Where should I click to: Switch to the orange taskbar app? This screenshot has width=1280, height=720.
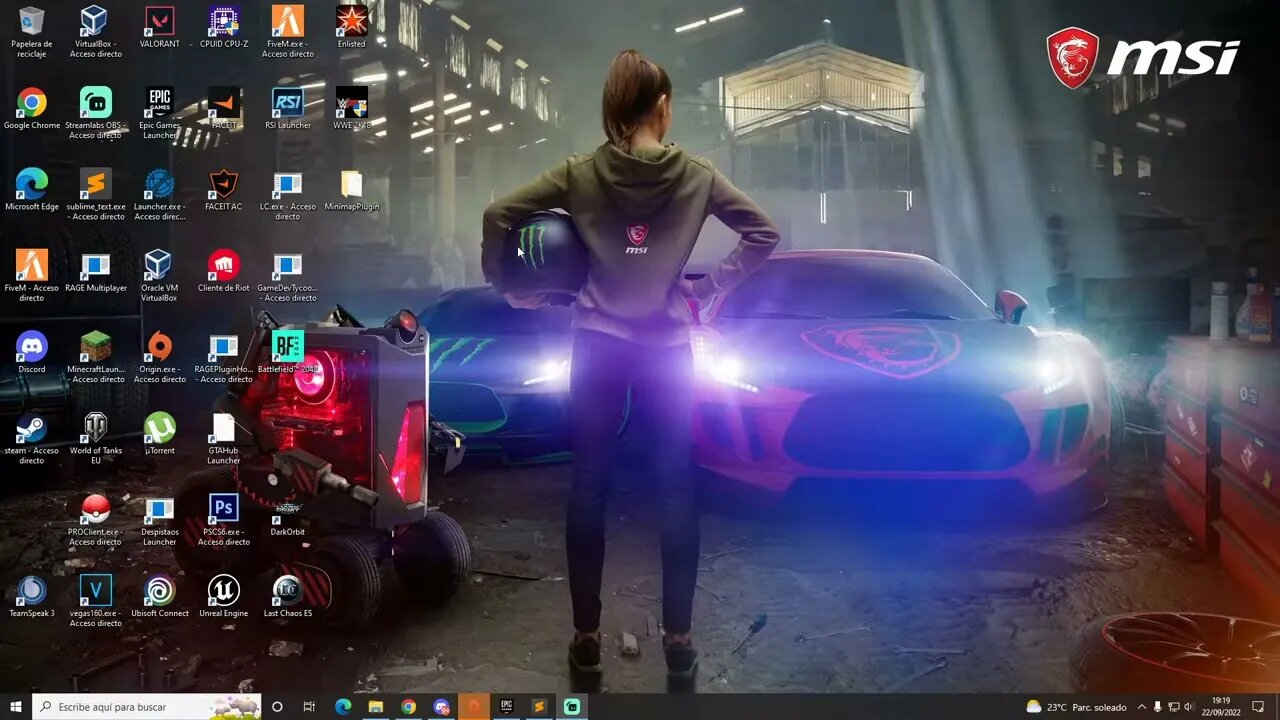(x=474, y=707)
